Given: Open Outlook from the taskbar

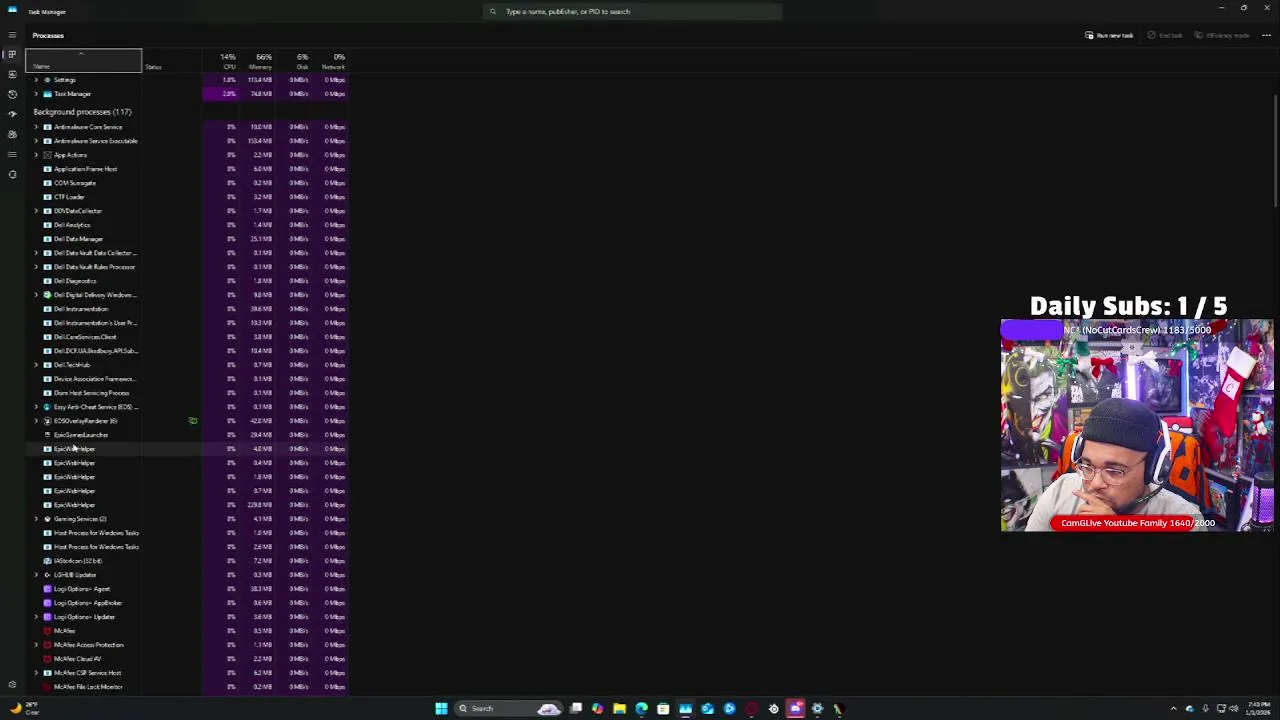Looking at the screenshot, I should 707,708.
